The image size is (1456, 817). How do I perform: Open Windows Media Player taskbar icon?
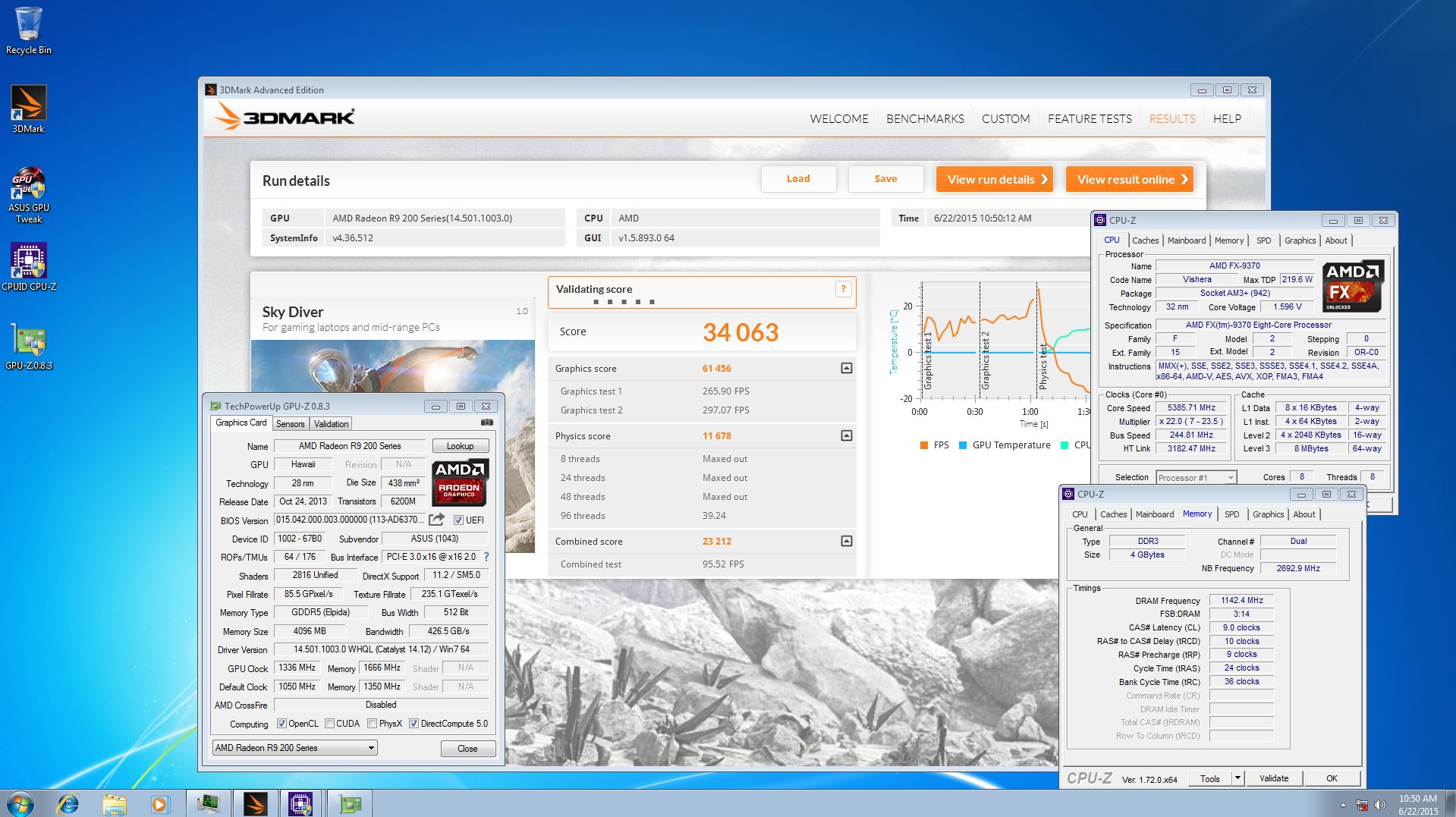coord(159,803)
